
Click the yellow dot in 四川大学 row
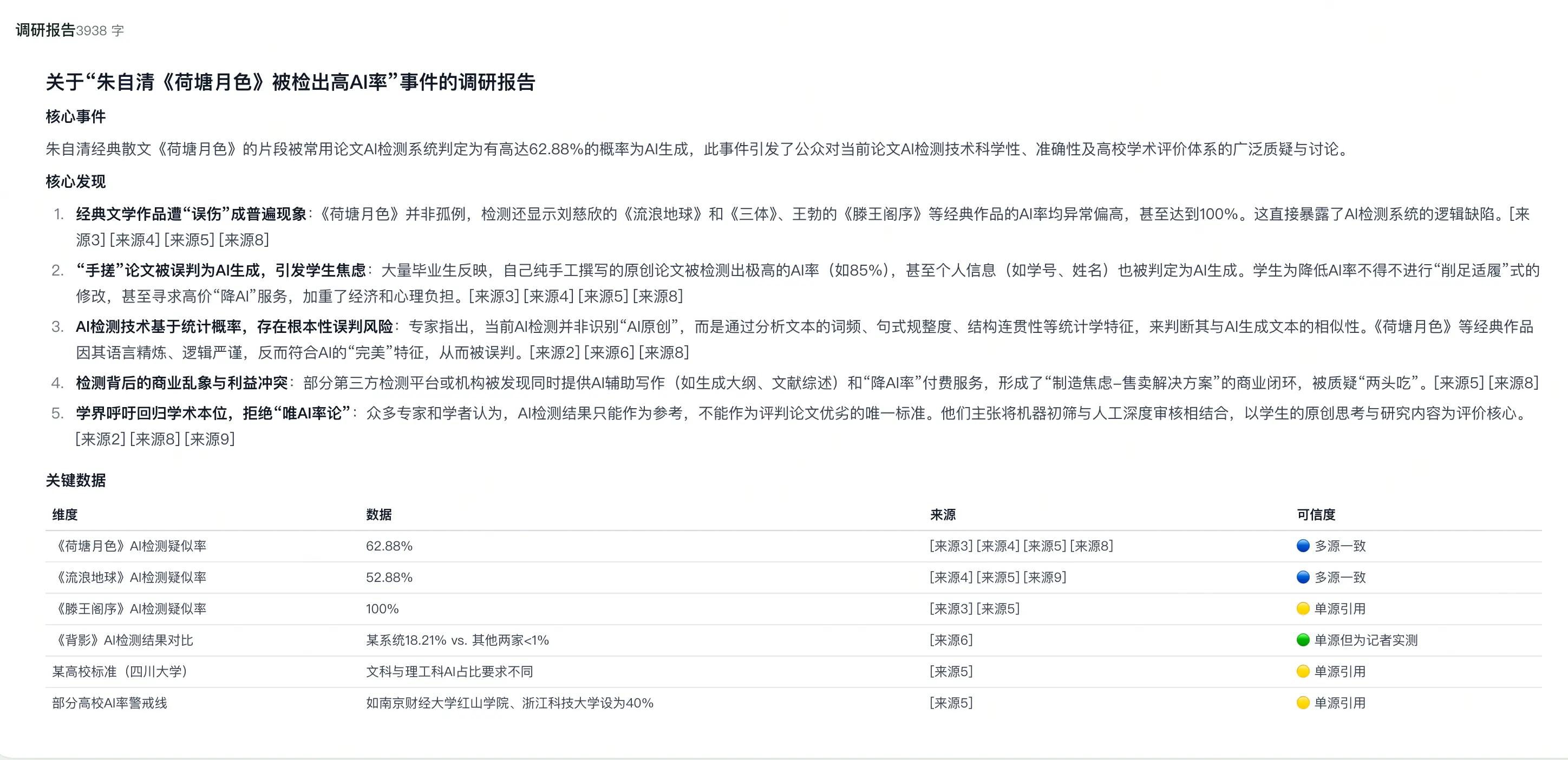click(1303, 671)
